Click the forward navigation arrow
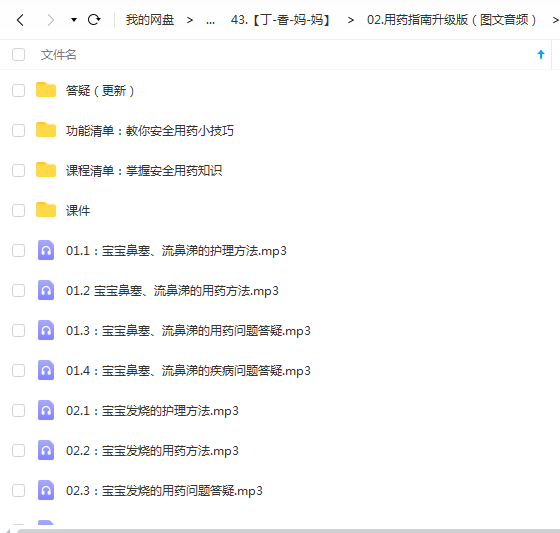The width and height of the screenshot is (560, 533). click(51, 20)
